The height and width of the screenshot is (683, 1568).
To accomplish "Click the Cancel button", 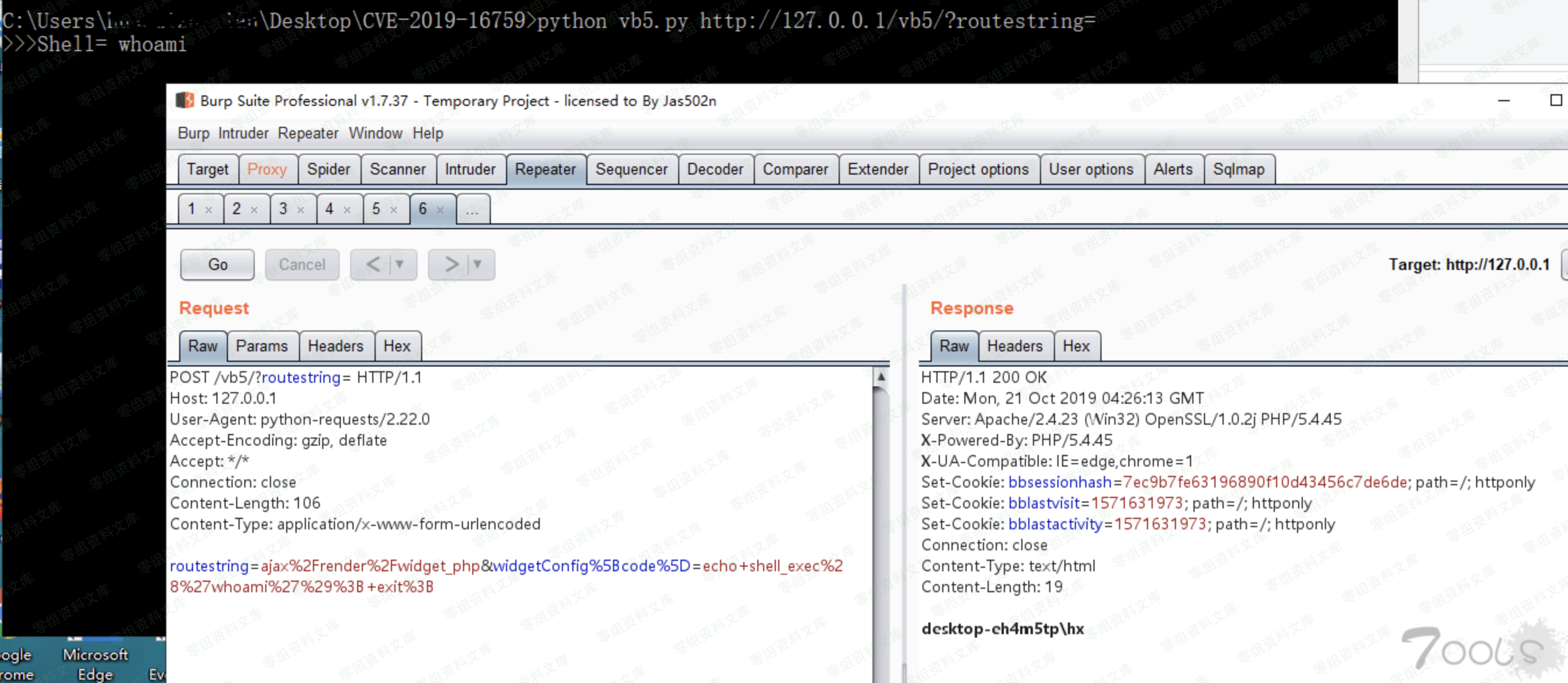I will pyautogui.click(x=302, y=264).
